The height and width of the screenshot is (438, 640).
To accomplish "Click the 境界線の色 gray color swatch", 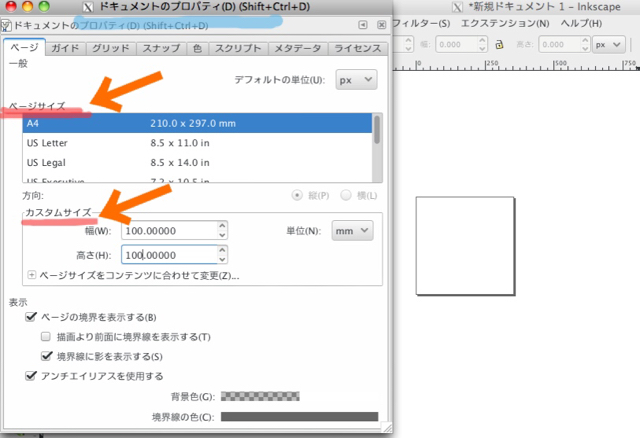I will (298, 417).
